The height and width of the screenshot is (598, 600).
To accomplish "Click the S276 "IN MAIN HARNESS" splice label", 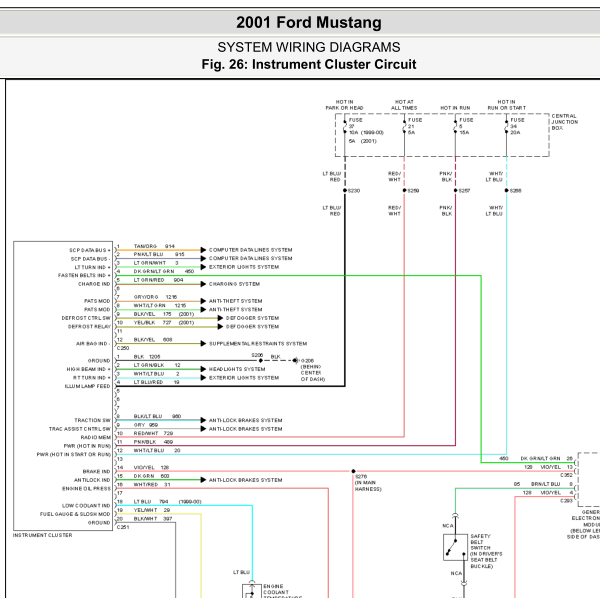I will pos(368,483).
